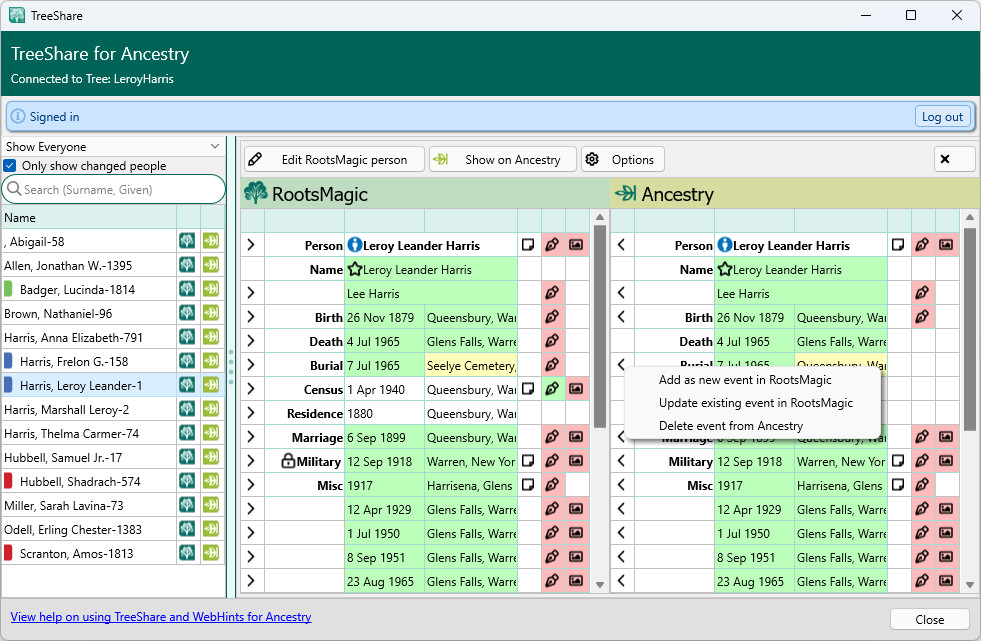Choose Add as new event in RootsMagic
Image resolution: width=981 pixels, height=641 pixels.
coord(745,380)
